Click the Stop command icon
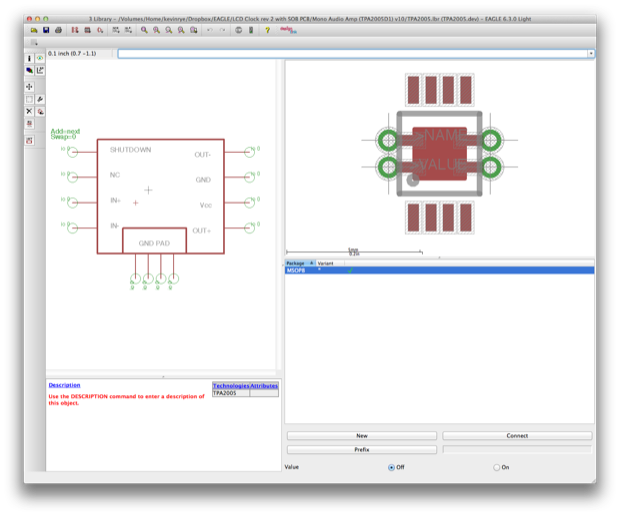The width and height of the screenshot is (620, 516). [x=238, y=30]
